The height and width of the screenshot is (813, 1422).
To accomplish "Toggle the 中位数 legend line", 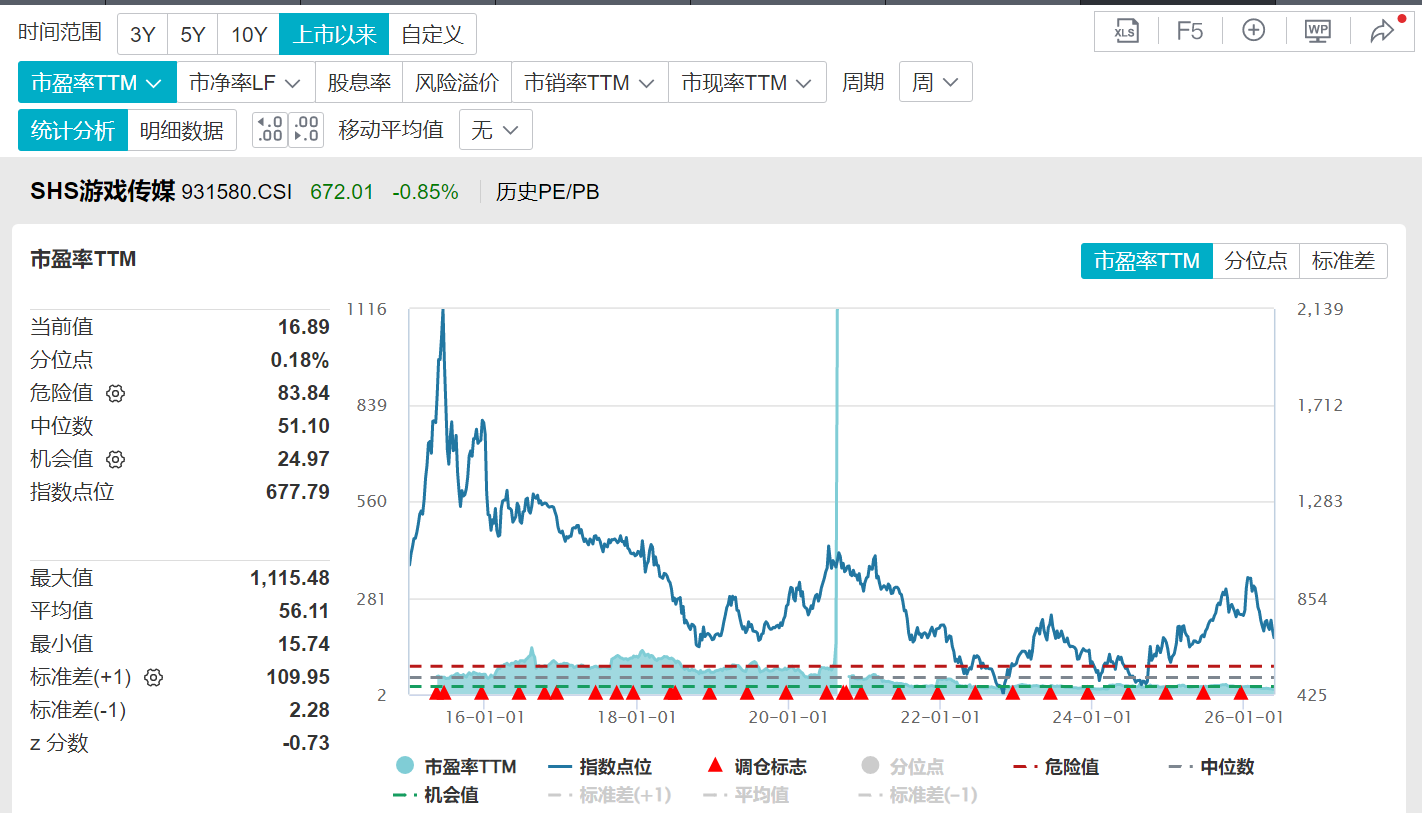I will 1211,767.
